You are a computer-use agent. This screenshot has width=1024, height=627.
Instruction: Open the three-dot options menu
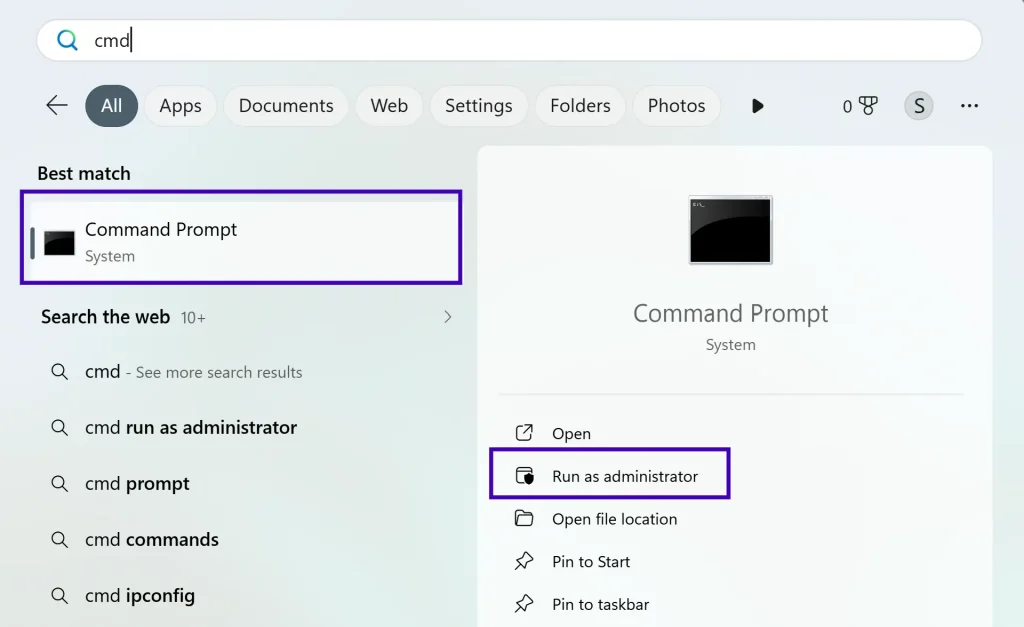tap(969, 105)
